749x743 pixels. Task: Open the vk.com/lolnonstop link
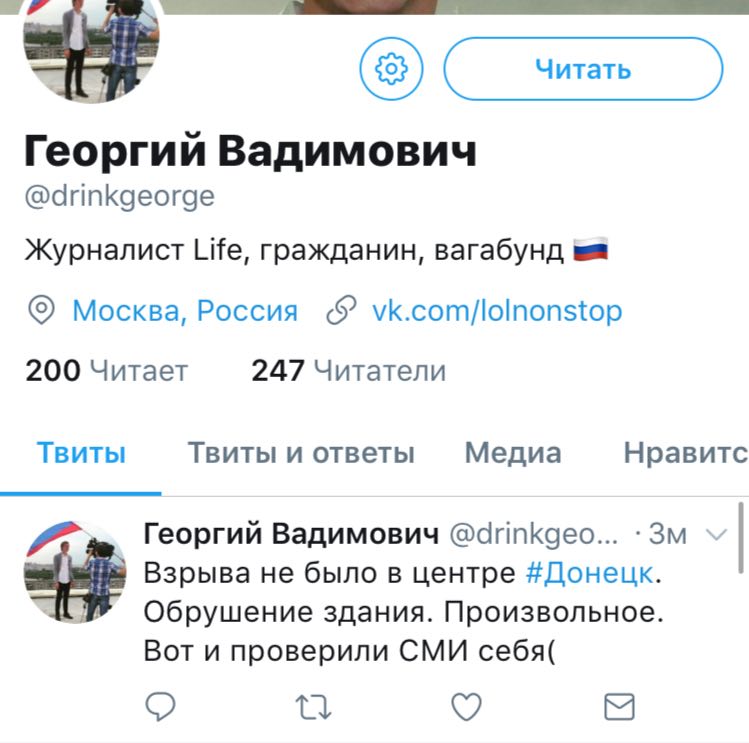coord(497,311)
